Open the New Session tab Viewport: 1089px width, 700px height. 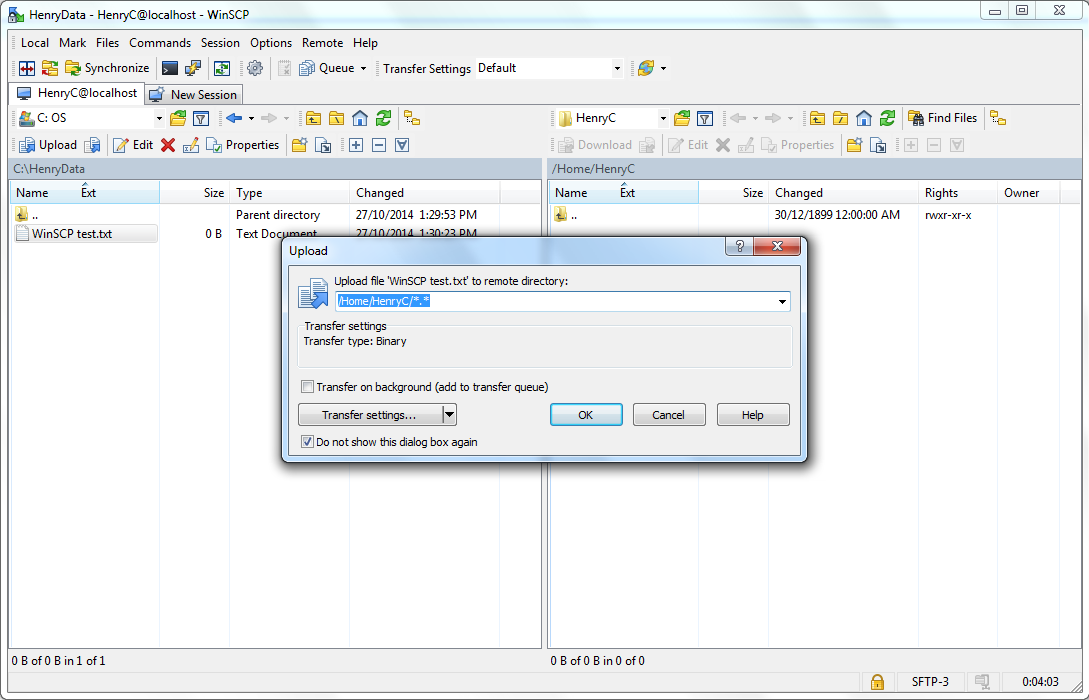coord(194,94)
